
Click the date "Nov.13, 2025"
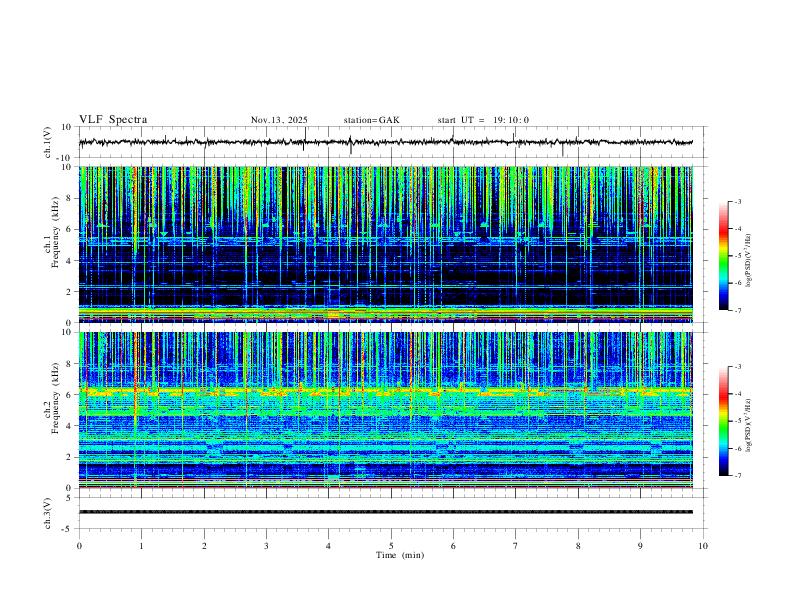pyautogui.click(x=279, y=120)
